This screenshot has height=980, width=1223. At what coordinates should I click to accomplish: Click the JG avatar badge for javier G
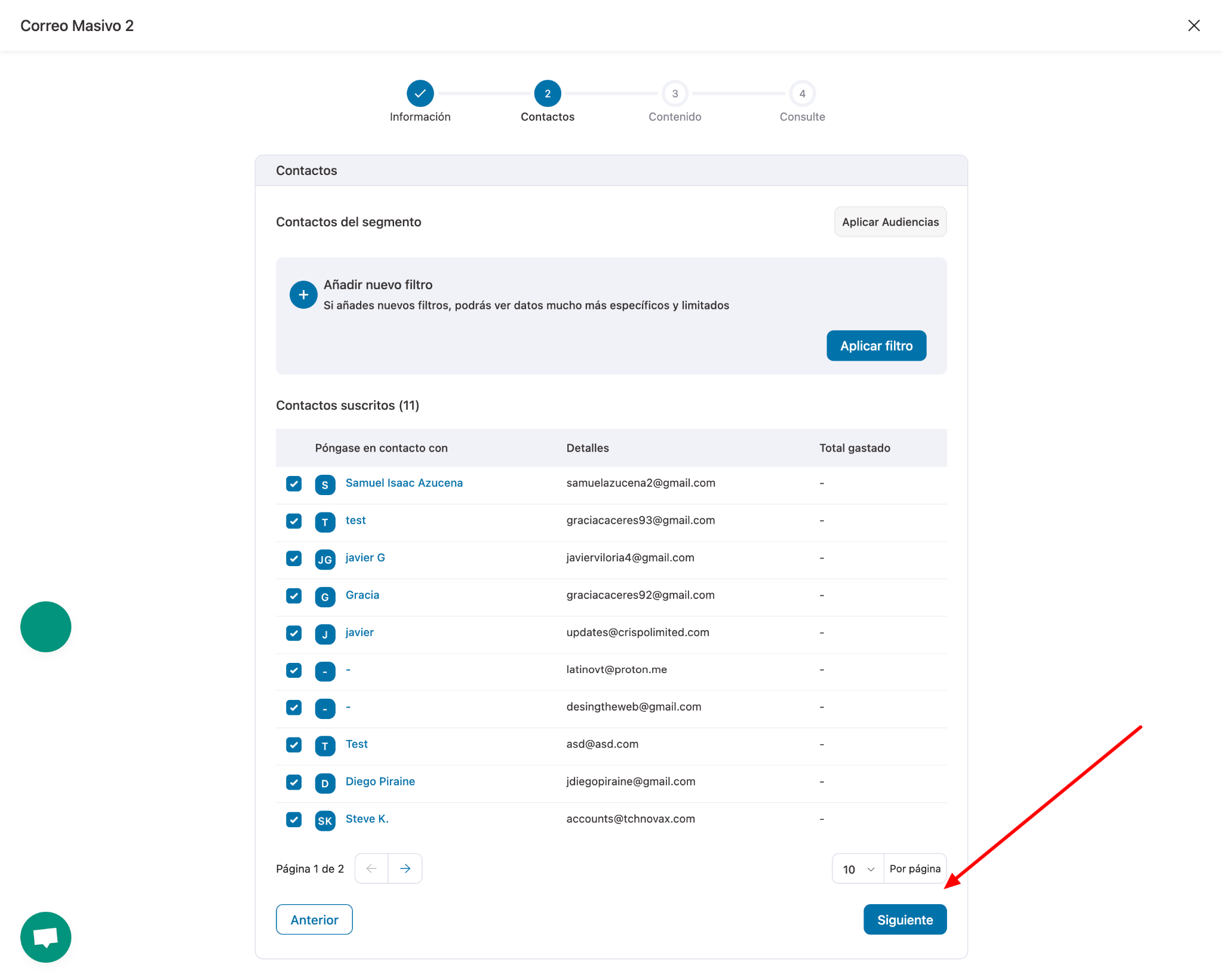pos(325,559)
